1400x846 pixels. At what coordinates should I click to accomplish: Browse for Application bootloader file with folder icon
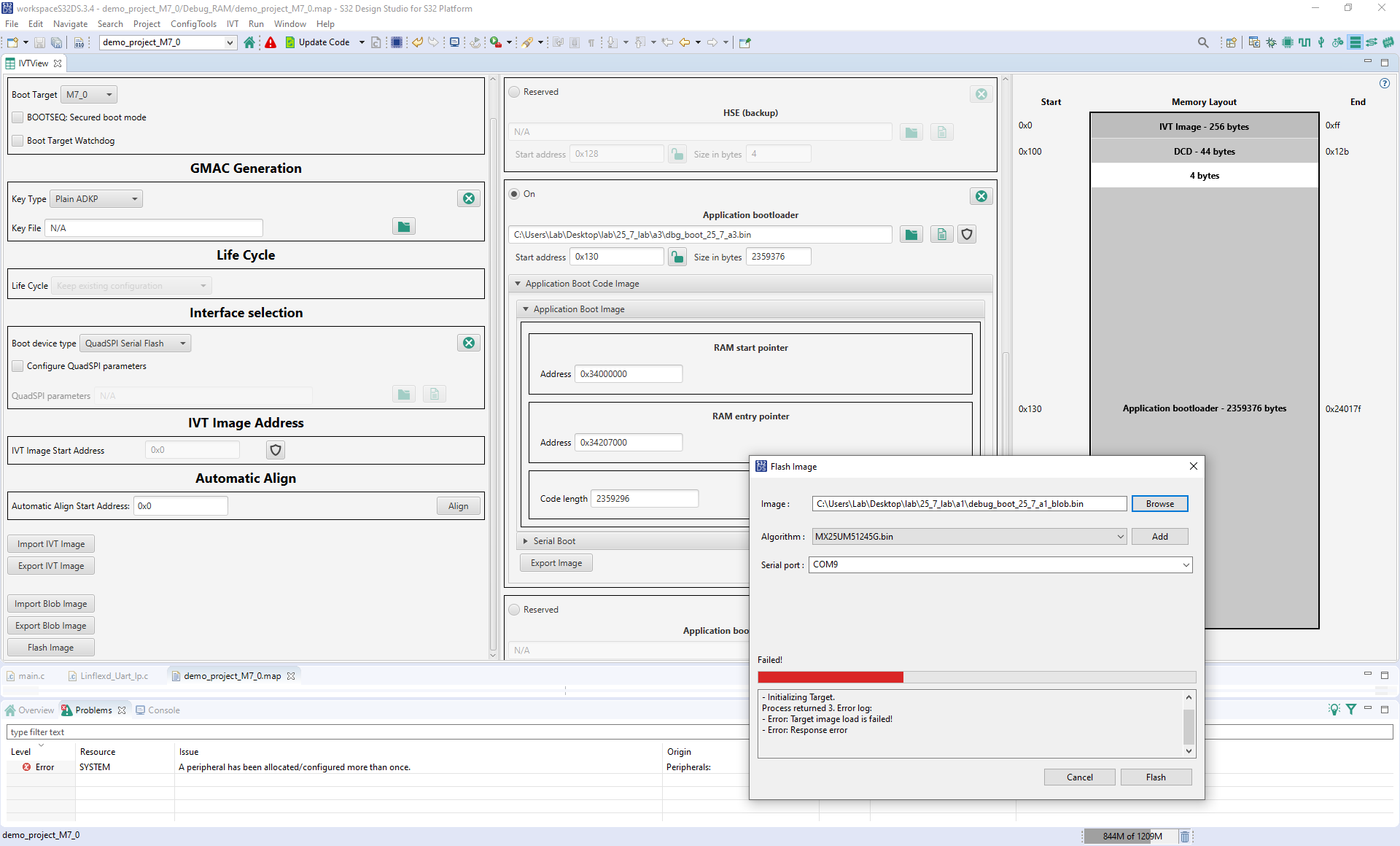pyautogui.click(x=911, y=235)
